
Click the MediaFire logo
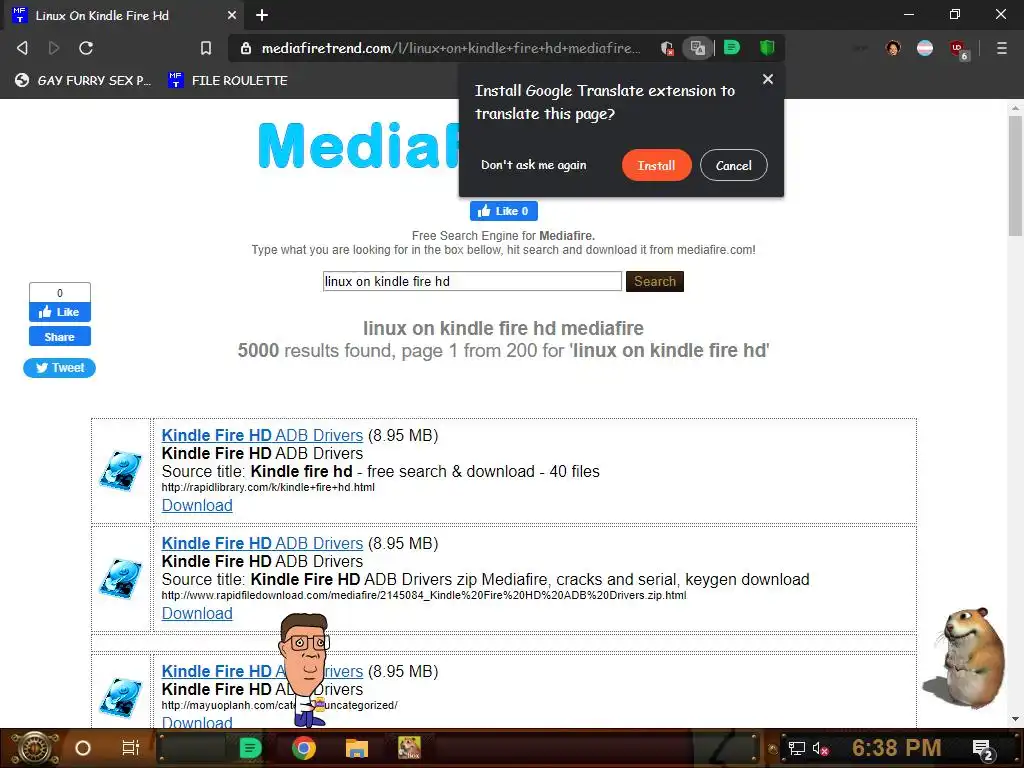click(x=359, y=145)
